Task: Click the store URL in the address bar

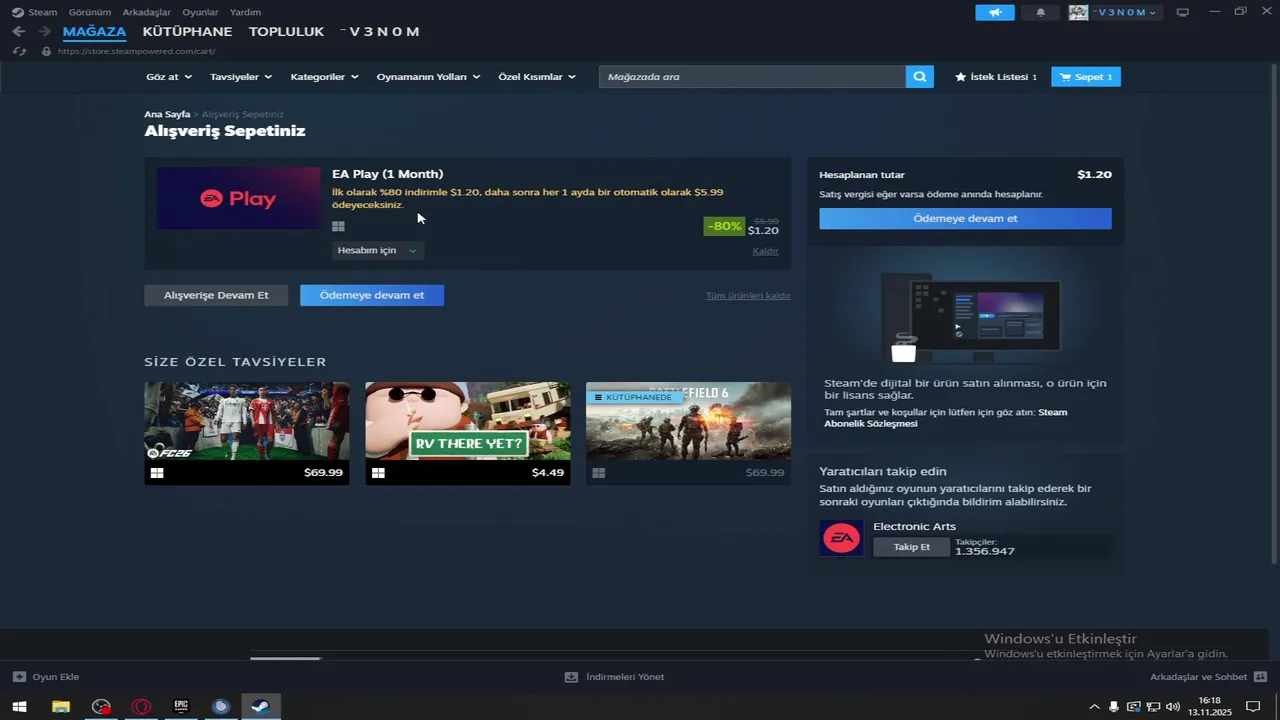Action: (136, 51)
